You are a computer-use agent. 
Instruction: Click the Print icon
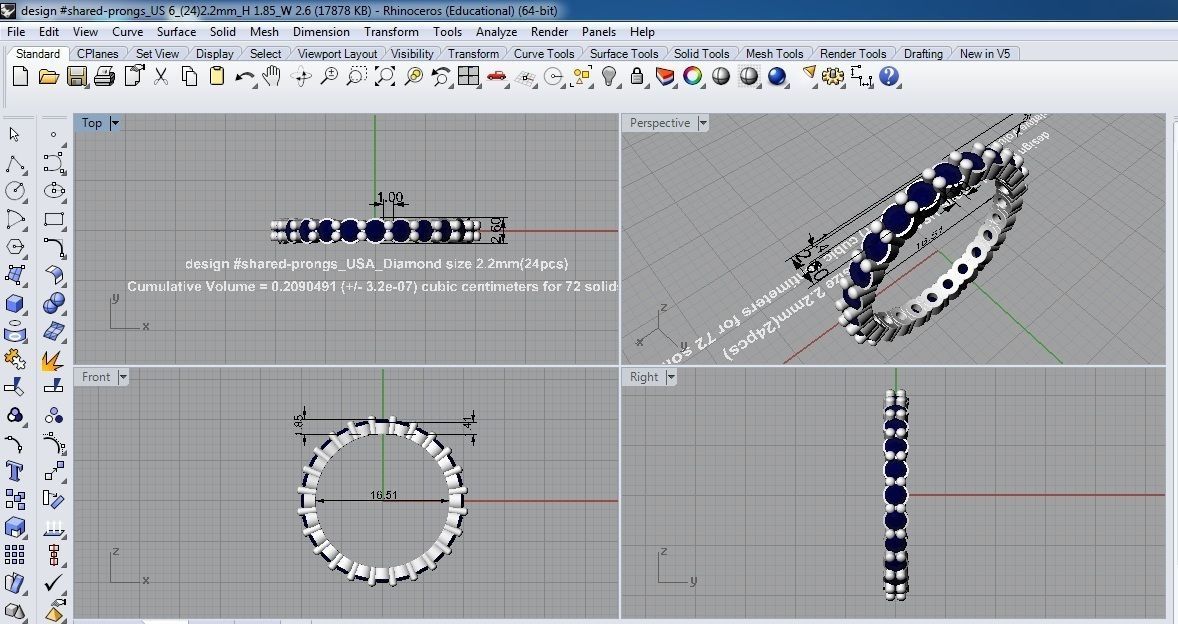(104, 76)
